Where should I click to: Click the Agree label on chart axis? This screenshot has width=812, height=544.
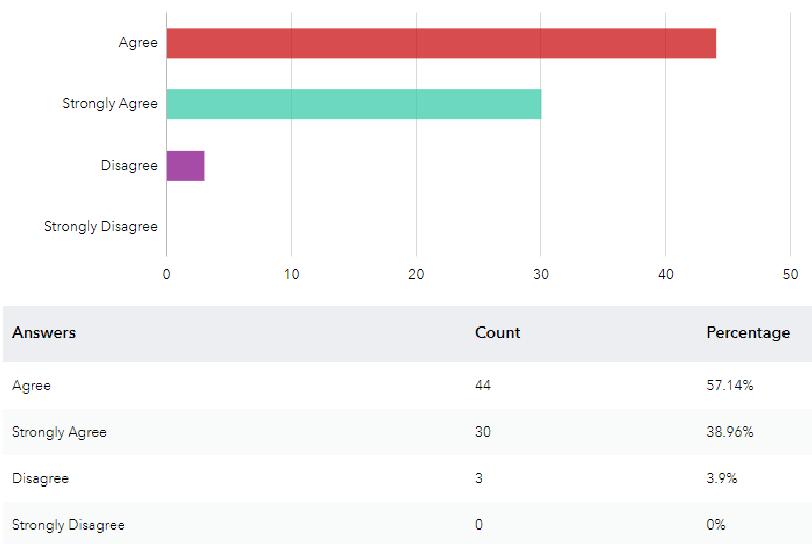138,43
